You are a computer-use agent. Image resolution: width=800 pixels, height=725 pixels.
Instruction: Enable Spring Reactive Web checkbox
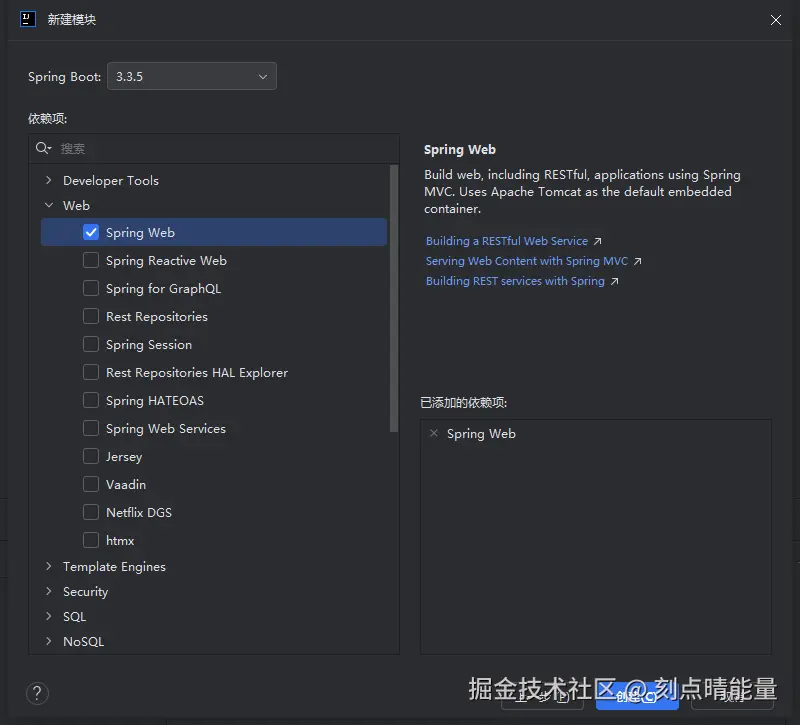91,260
